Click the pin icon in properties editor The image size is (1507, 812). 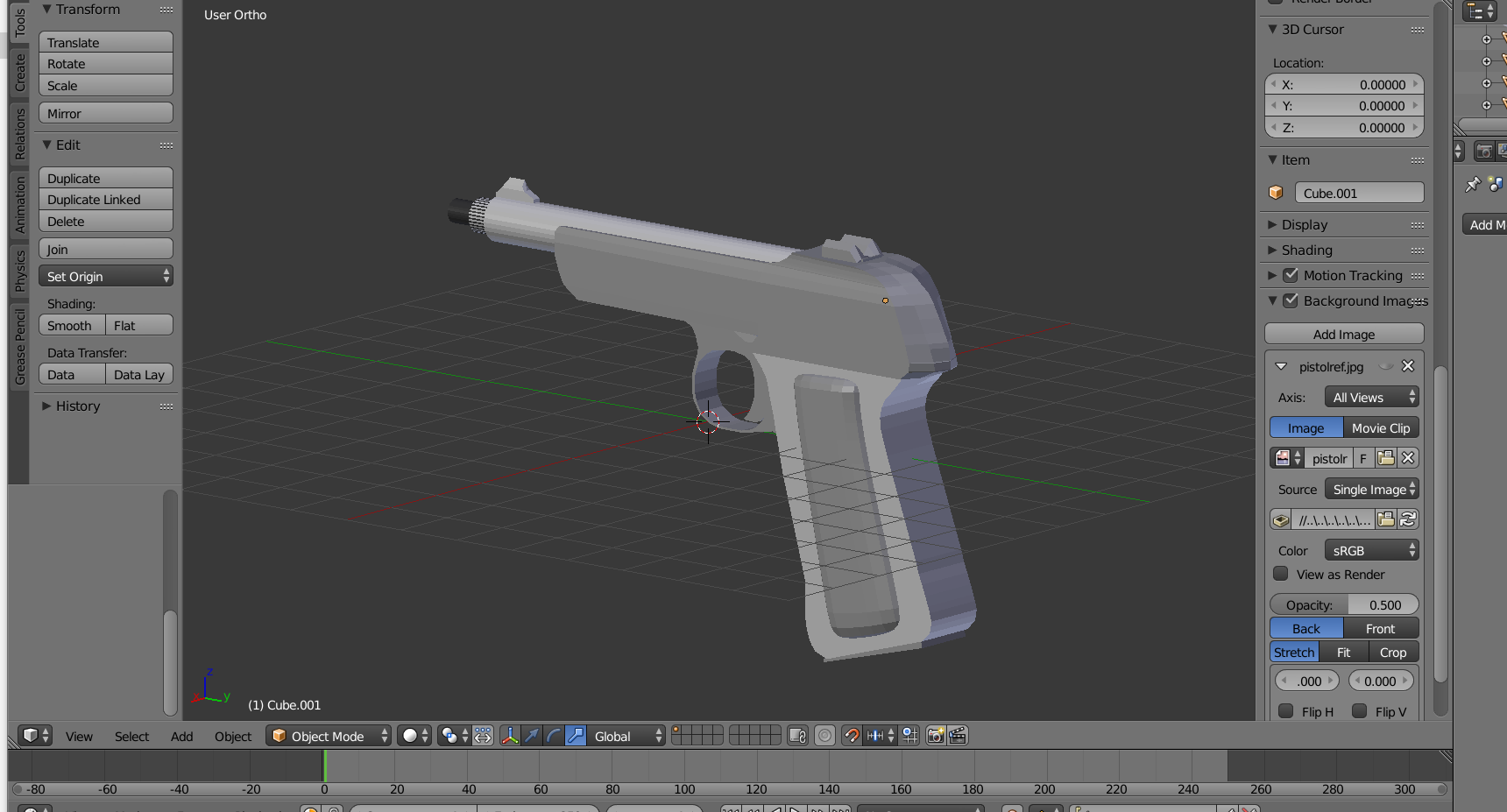point(1473,184)
